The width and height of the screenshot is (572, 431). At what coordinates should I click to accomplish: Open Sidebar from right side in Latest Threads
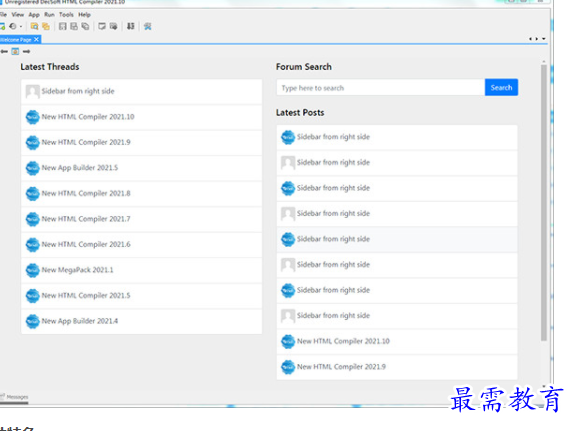[x=142, y=91]
